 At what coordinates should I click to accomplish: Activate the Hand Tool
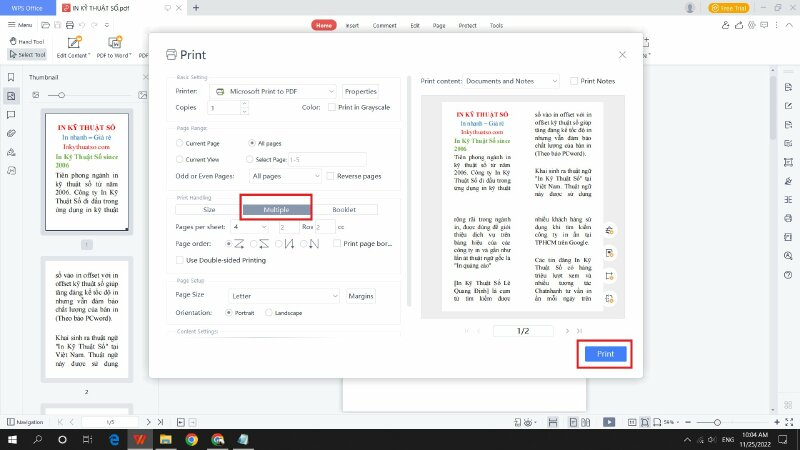(x=27, y=41)
